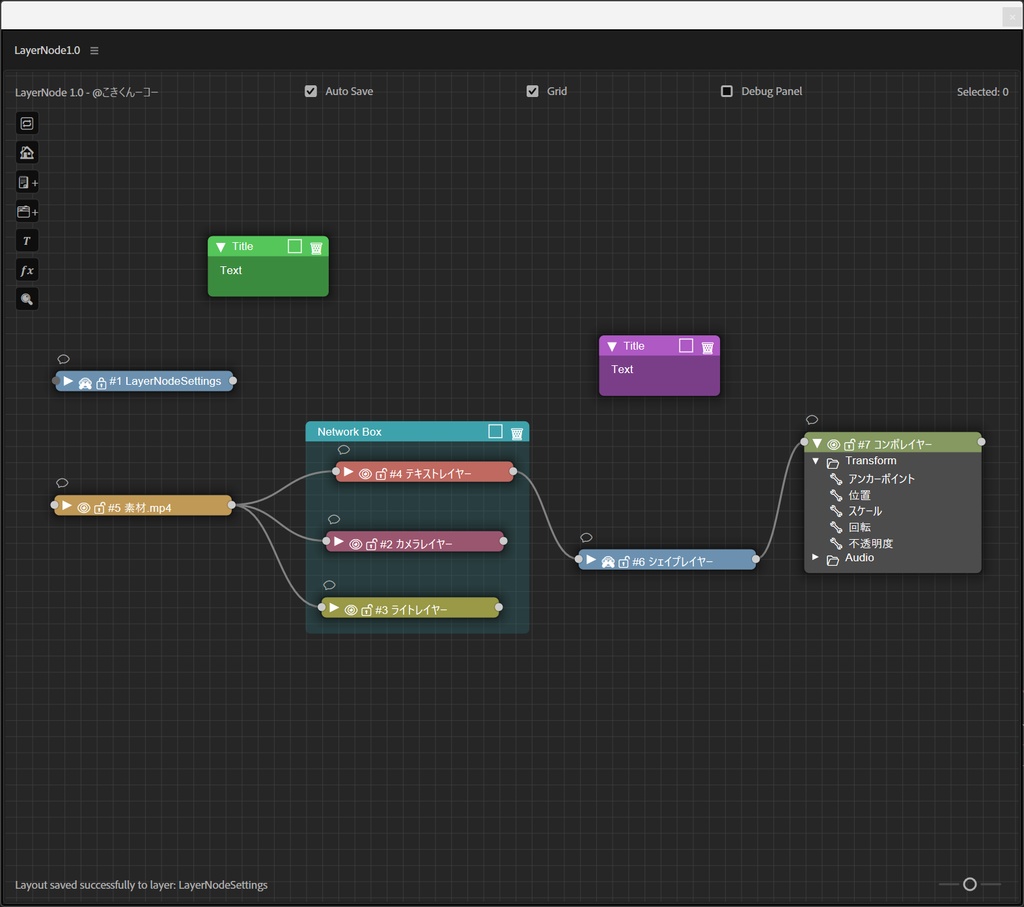The width and height of the screenshot is (1024, 907).
Task: Click the add layer note icon in sidebar
Action: click(26, 181)
